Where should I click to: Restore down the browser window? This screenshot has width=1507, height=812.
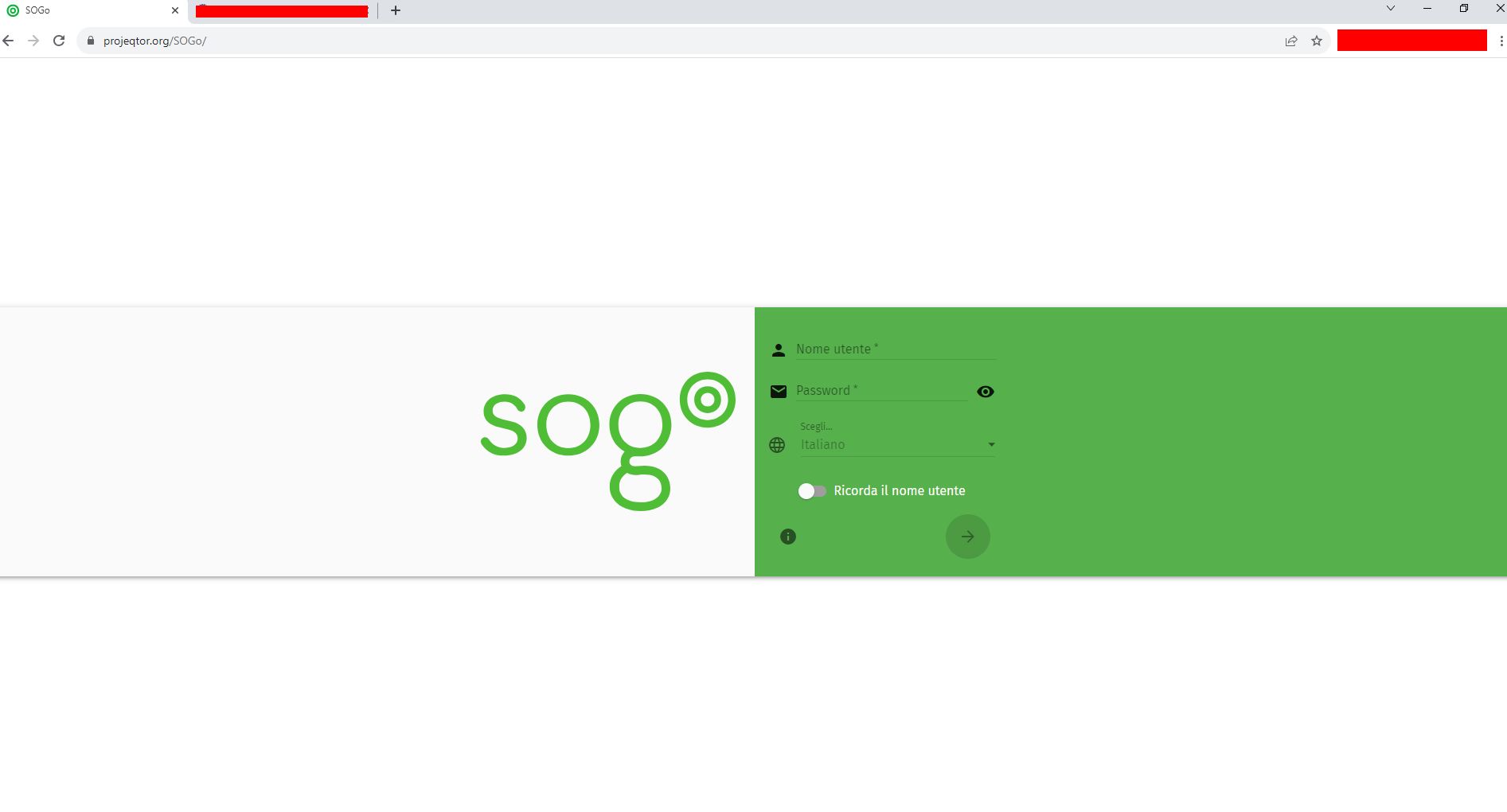click(1464, 9)
